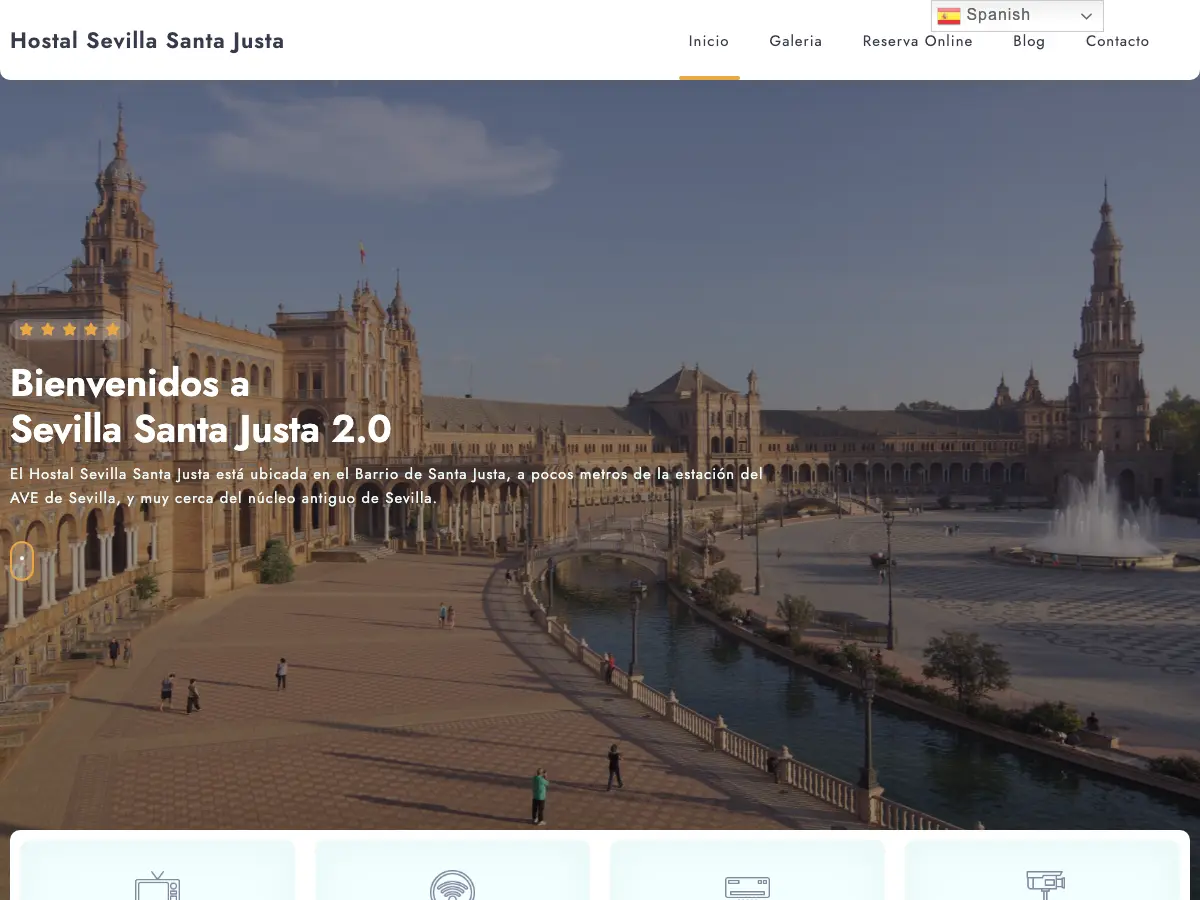Open the Inicio menu item
Screen dimensions: 1200x900
point(709,41)
